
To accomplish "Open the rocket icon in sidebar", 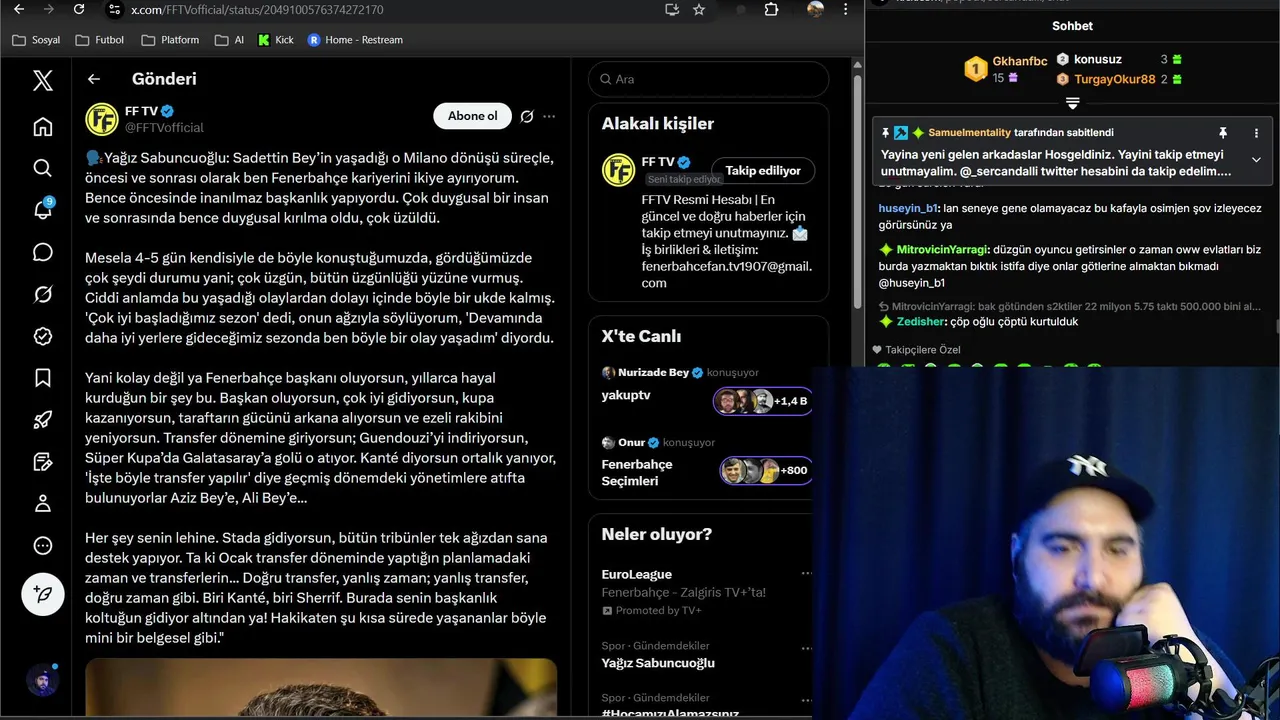I will (x=42, y=420).
